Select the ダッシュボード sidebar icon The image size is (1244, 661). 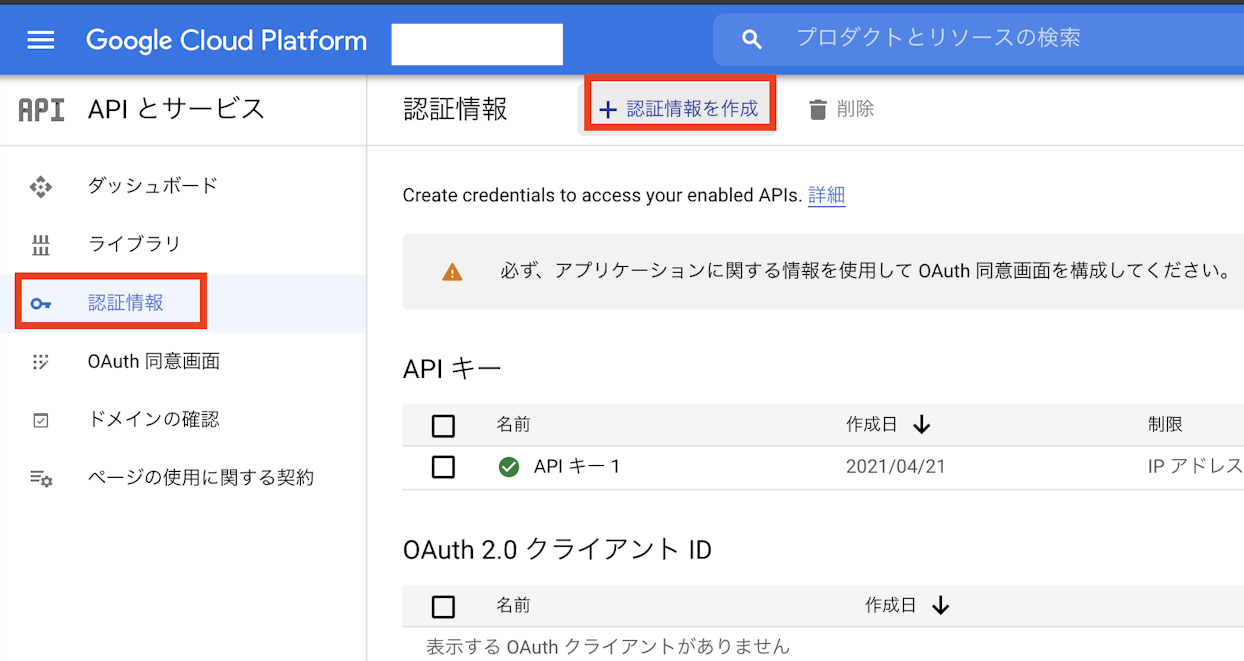click(x=40, y=186)
